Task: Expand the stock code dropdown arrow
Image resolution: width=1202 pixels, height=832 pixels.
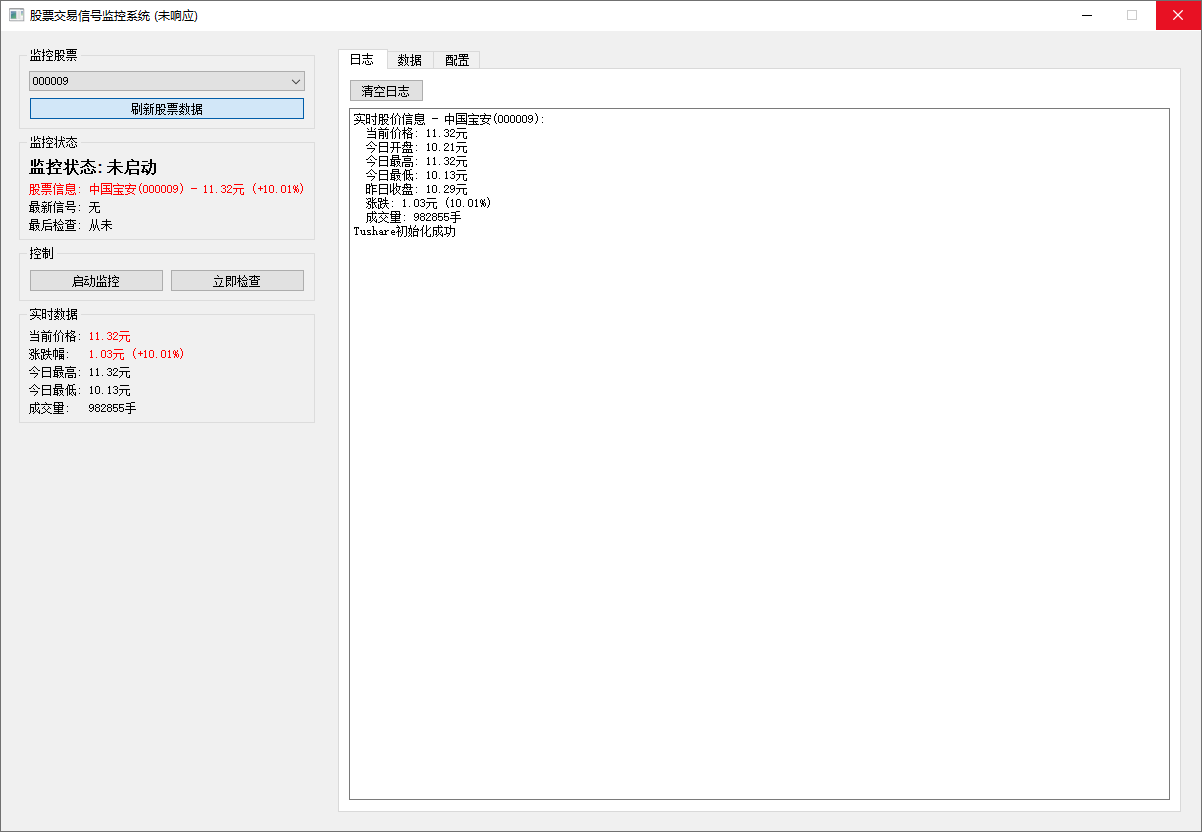Action: click(295, 81)
